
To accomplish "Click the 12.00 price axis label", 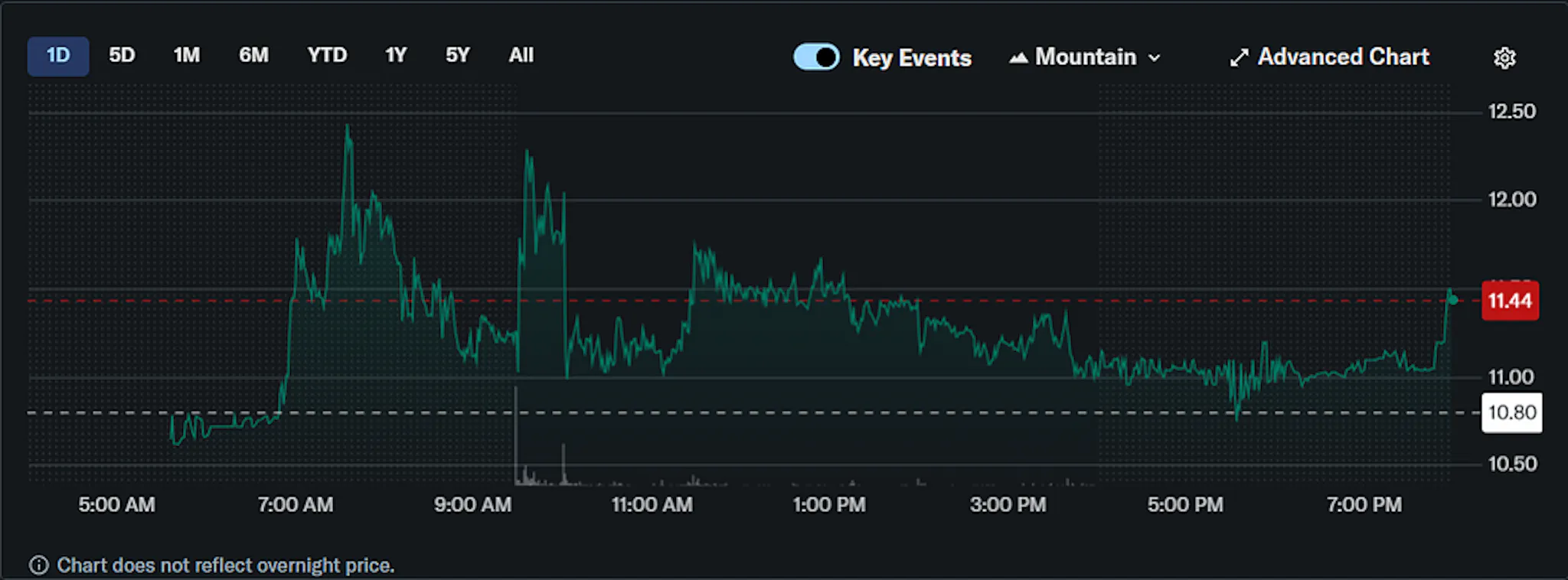I will click(x=1512, y=200).
